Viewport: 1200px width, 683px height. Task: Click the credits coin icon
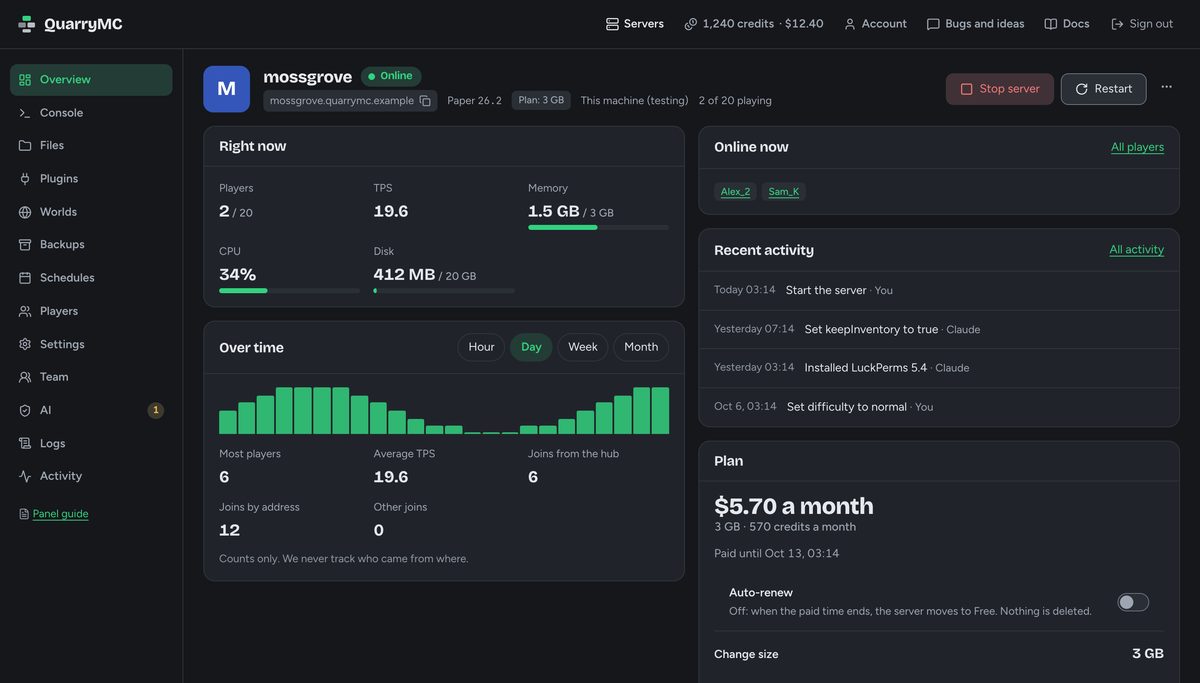[691, 24]
